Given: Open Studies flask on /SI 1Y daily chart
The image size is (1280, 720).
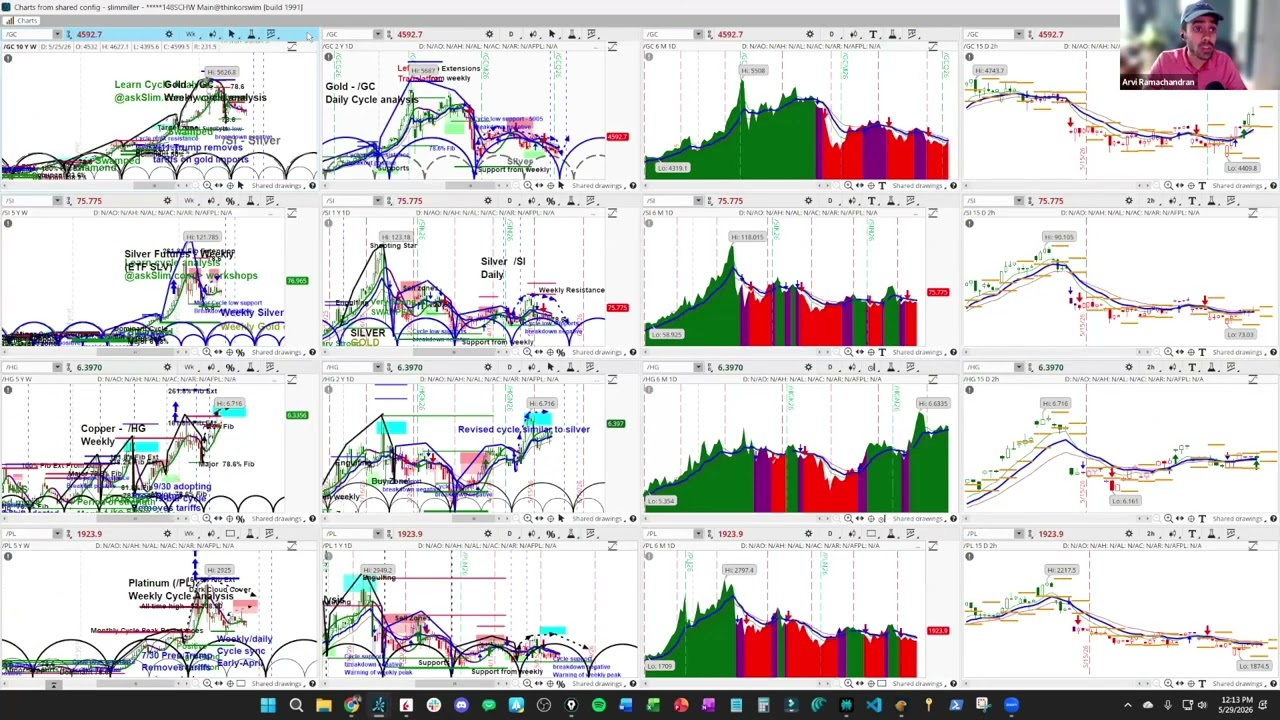Looking at the screenshot, I should click(570, 201).
